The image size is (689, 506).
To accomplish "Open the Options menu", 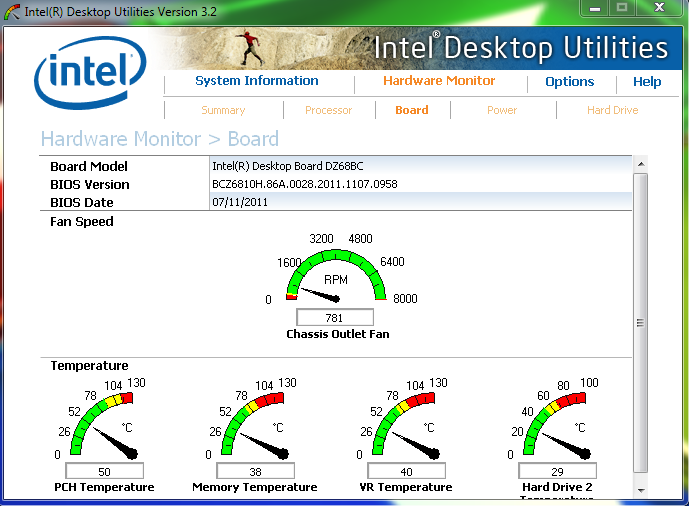I will (x=569, y=82).
